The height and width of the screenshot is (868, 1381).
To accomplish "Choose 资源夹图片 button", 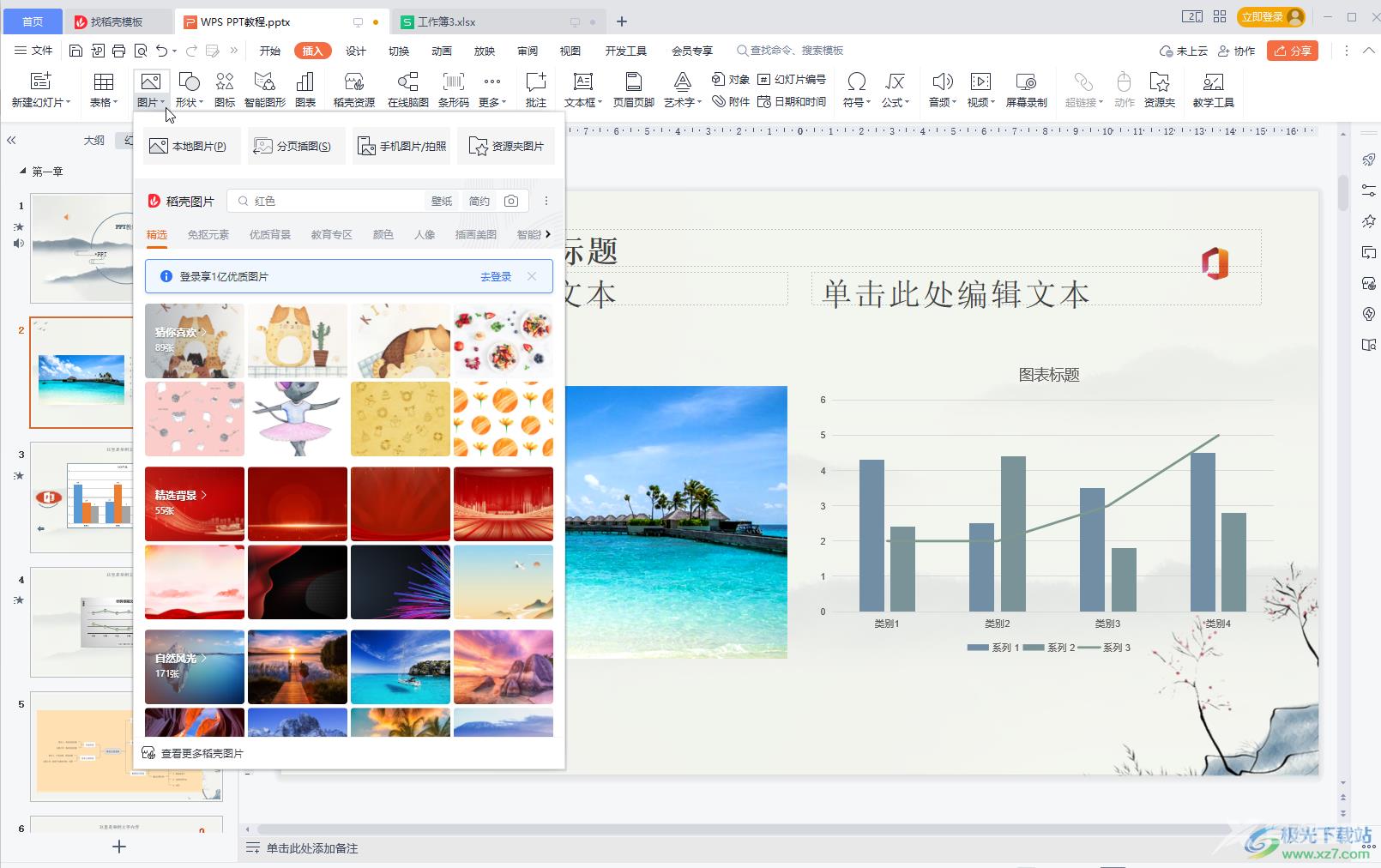I will pos(507,147).
